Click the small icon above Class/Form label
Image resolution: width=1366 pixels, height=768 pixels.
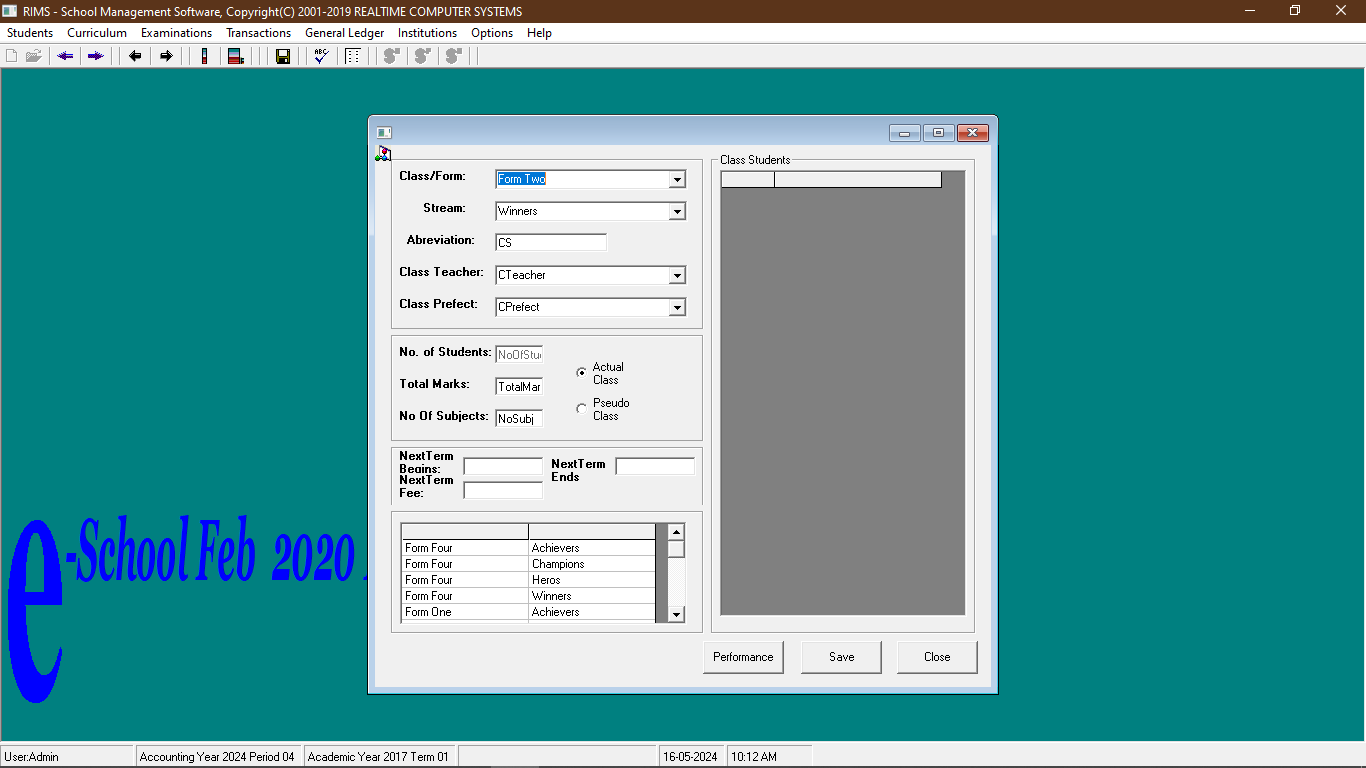[383, 153]
